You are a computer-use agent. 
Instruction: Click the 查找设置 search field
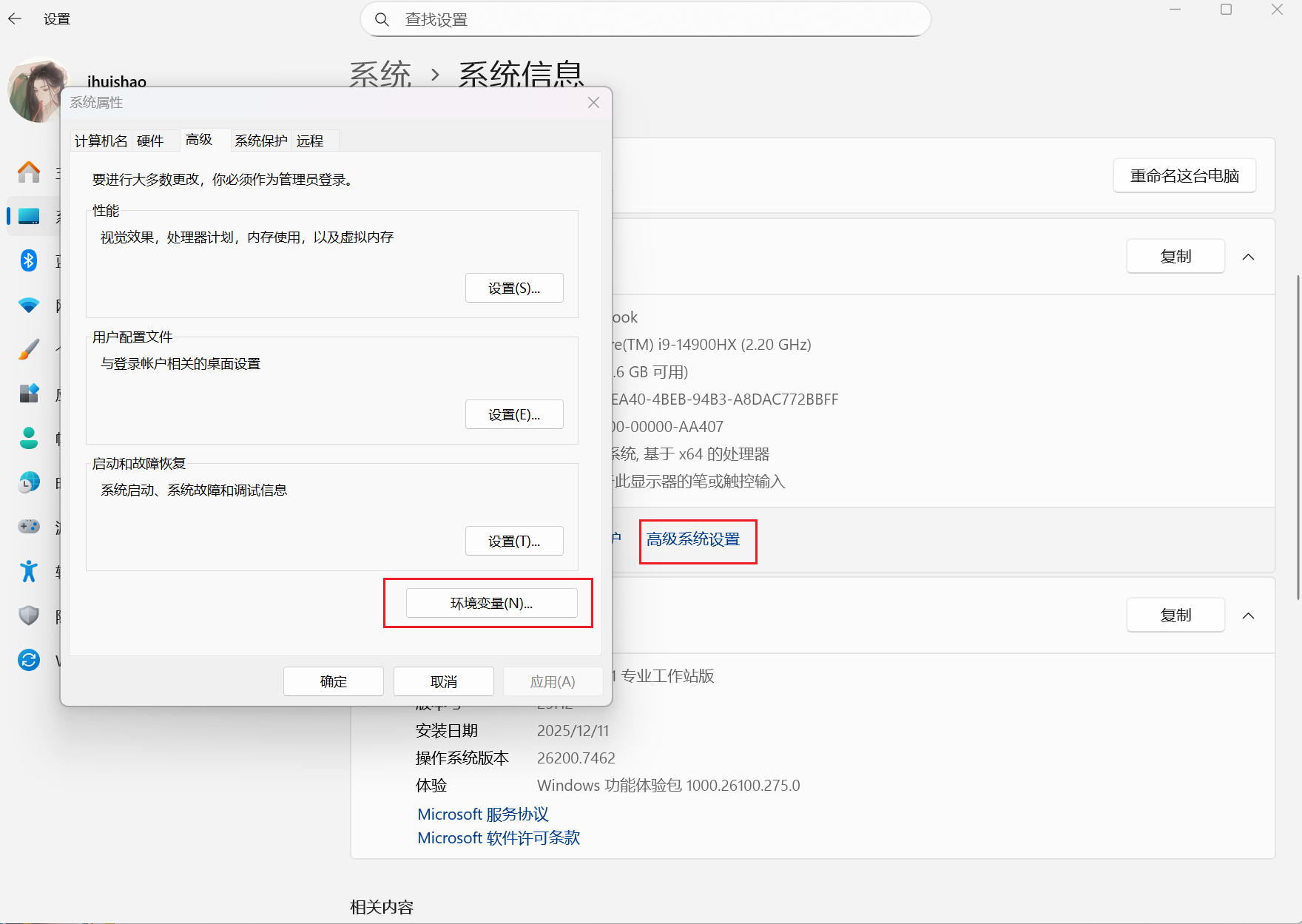pyautogui.click(x=645, y=20)
